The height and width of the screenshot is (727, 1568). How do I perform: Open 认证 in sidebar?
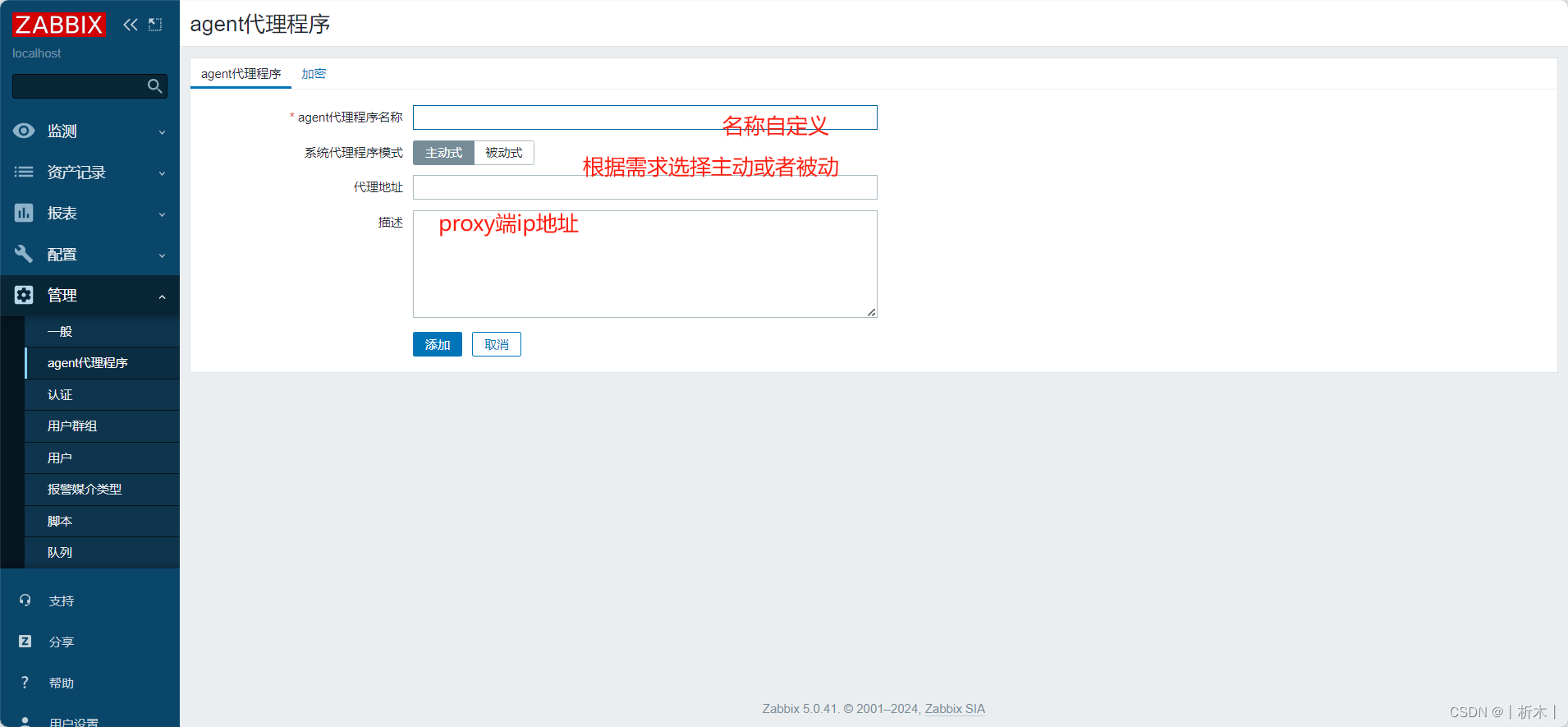tap(102, 395)
